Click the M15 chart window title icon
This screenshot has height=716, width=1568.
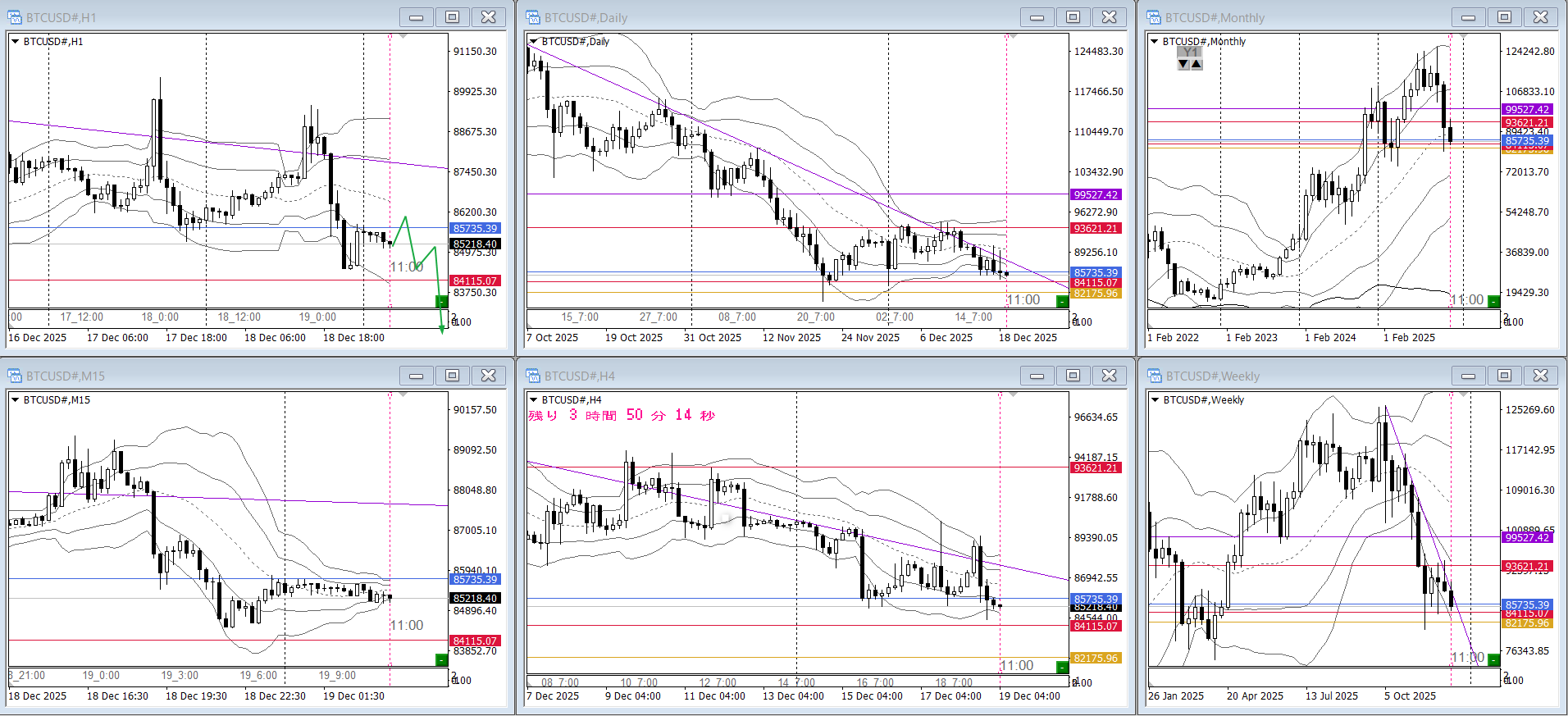pyautogui.click(x=15, y=376)
